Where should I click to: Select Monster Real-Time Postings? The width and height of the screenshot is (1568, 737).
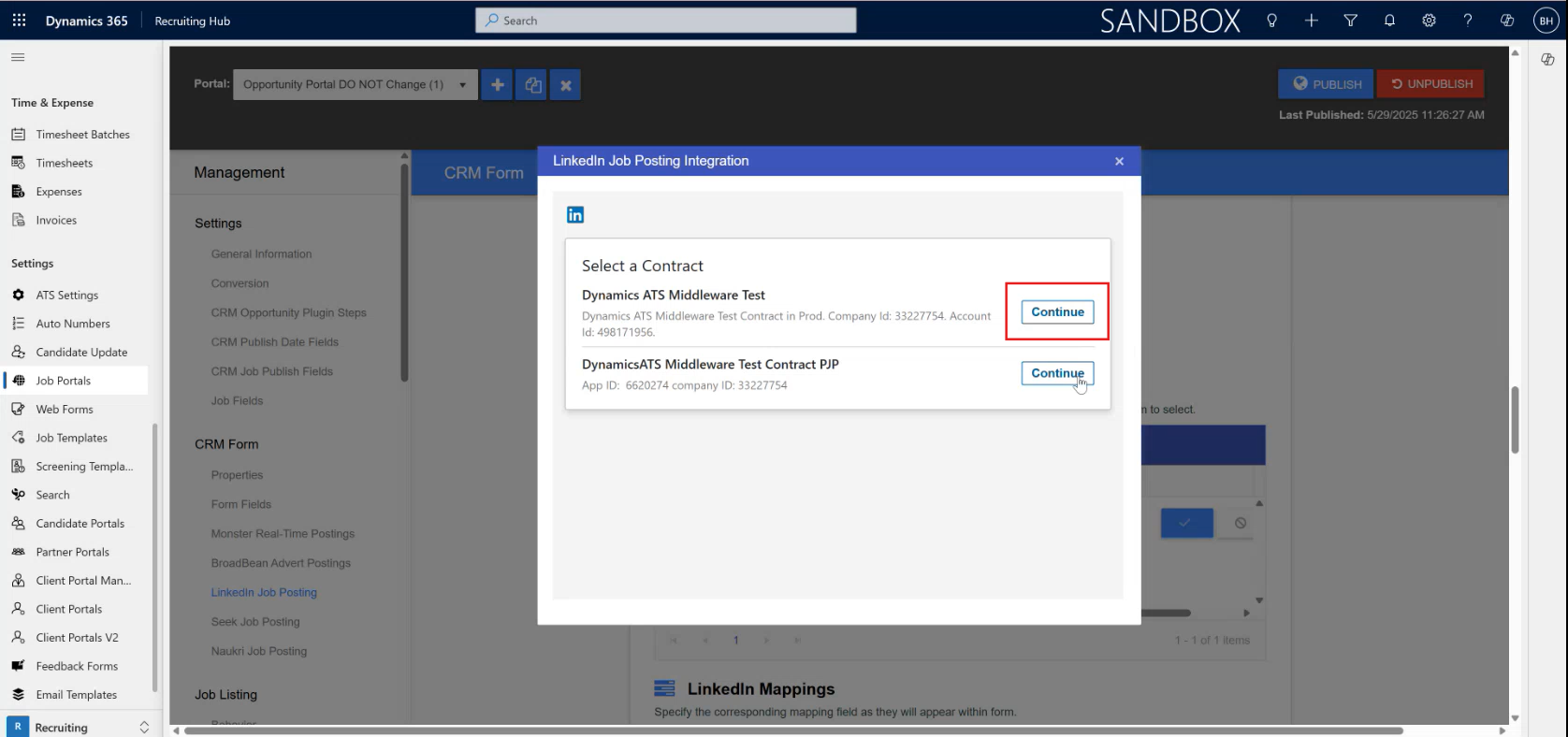click(x=283, y=534)
